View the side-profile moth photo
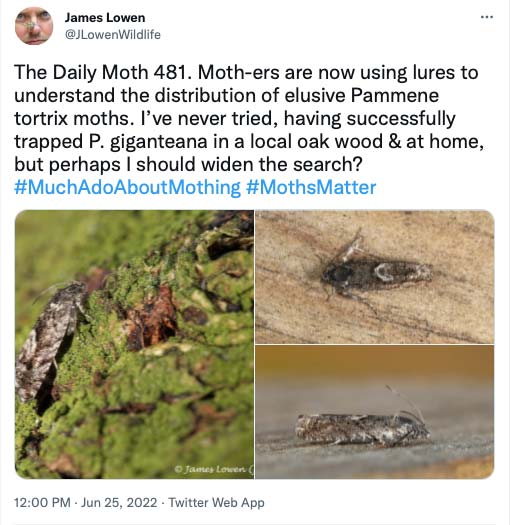510x525 pixels. click(375, 412)
